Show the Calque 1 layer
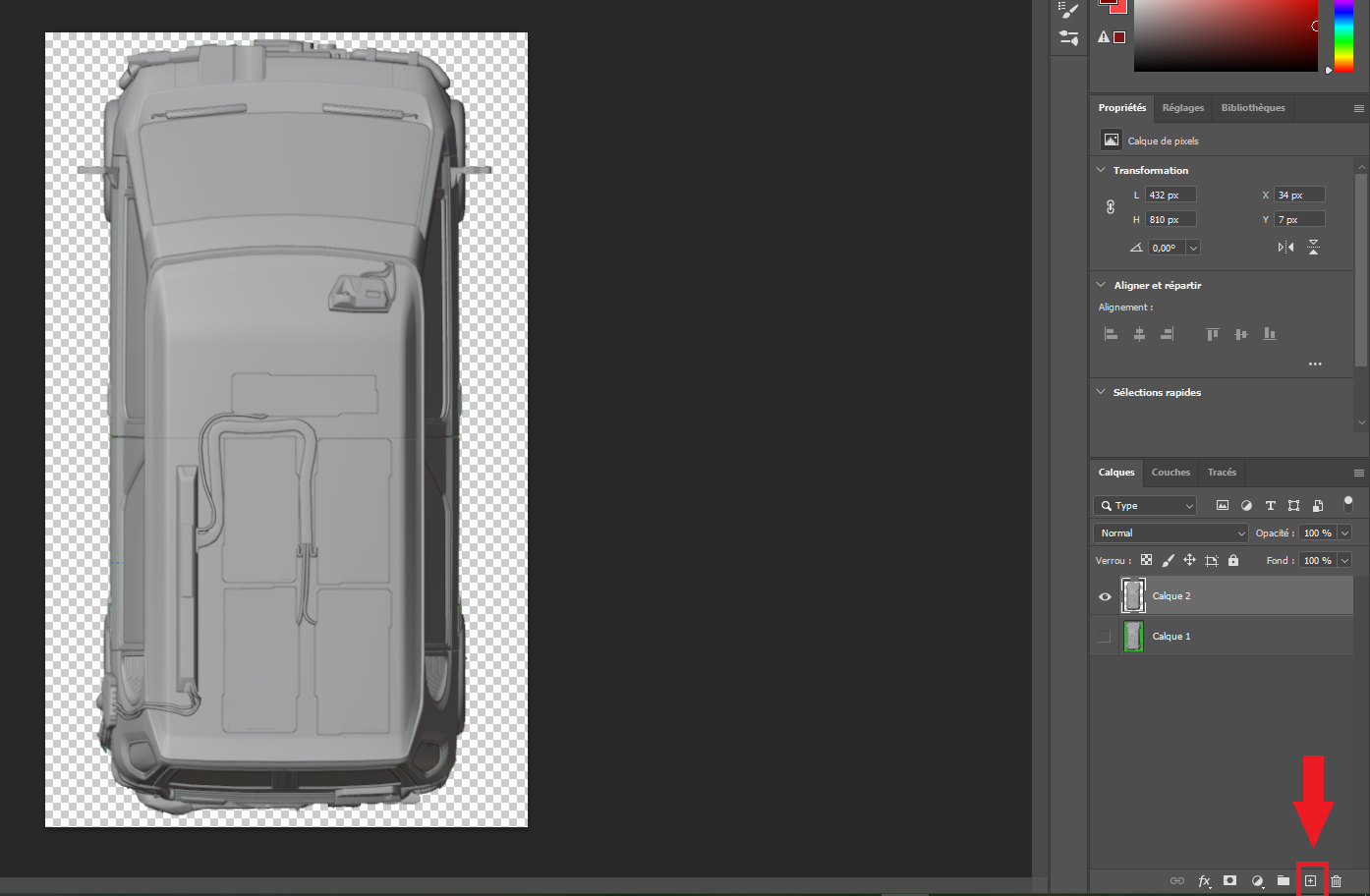 [x=1105, y=637]
